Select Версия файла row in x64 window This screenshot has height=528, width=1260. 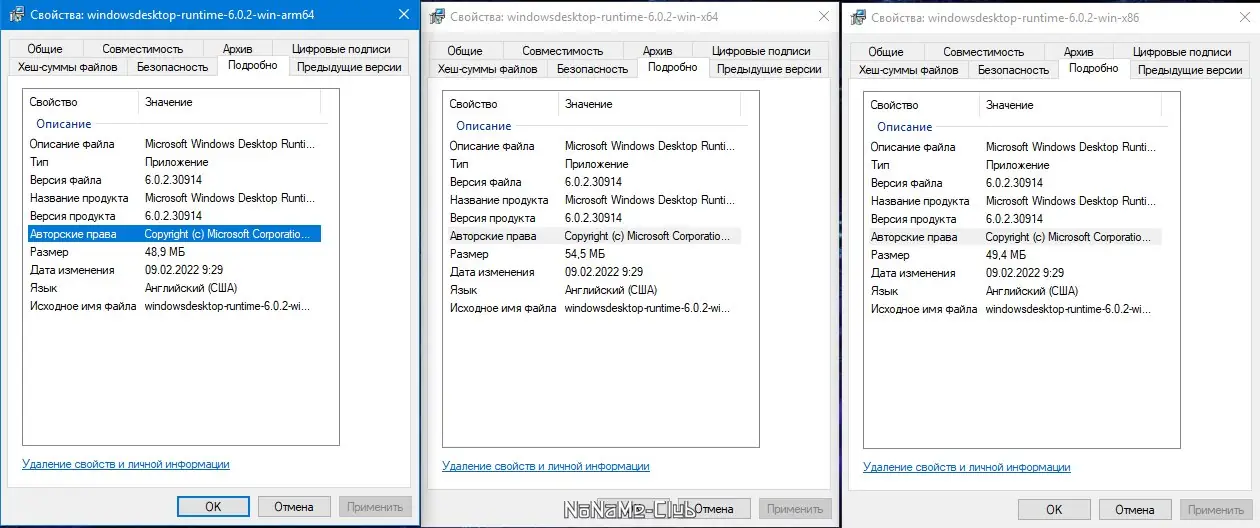tap(594, 182)
